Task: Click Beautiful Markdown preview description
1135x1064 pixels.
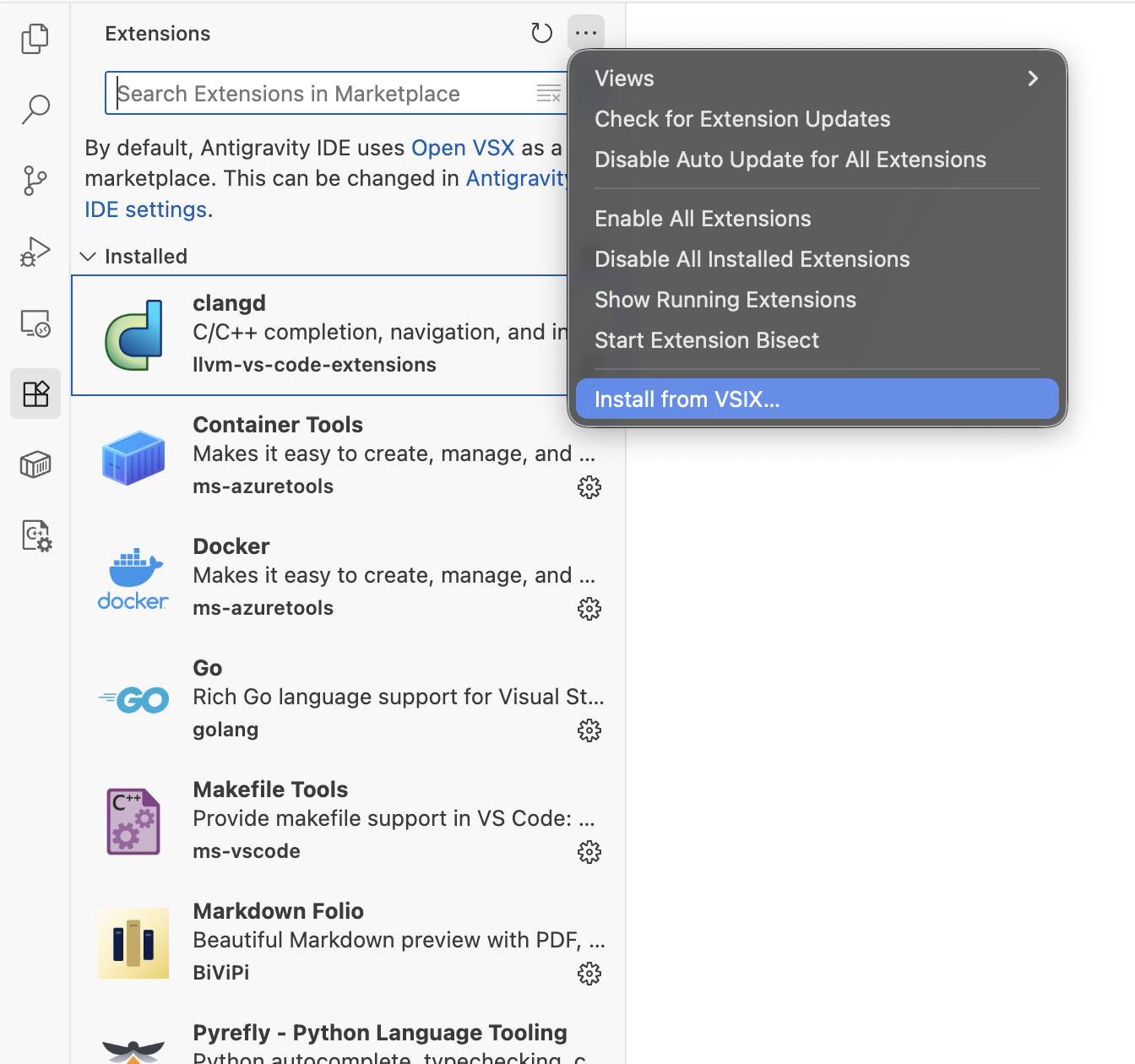Action: tap(399, 940)
